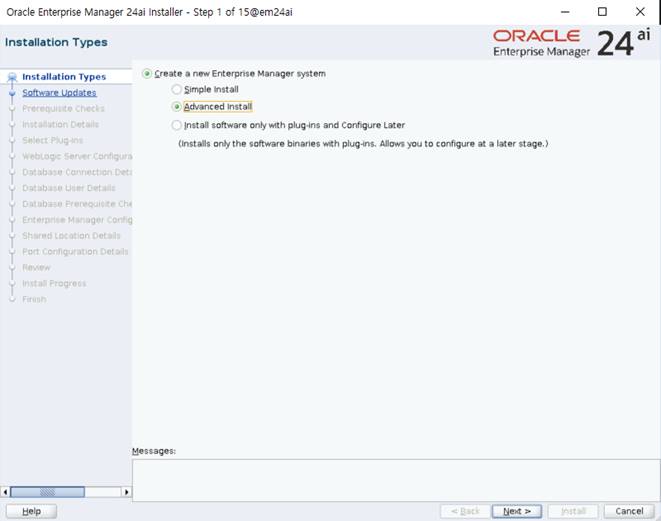This screenshot has width=661, height=521.
Task: Click the Finish step
Action: click(x=34, y=299)
